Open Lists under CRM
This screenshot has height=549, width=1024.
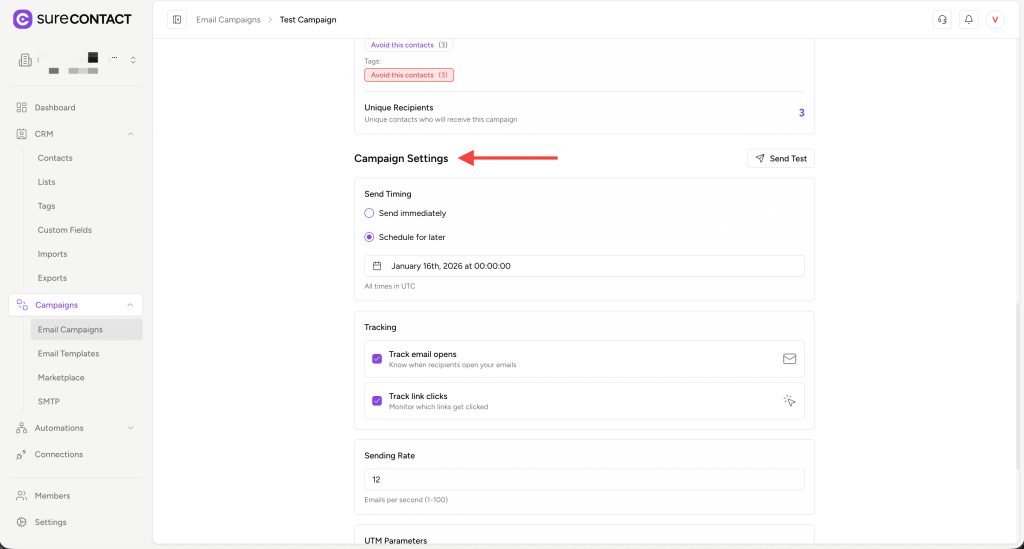[x=46, y=182]
